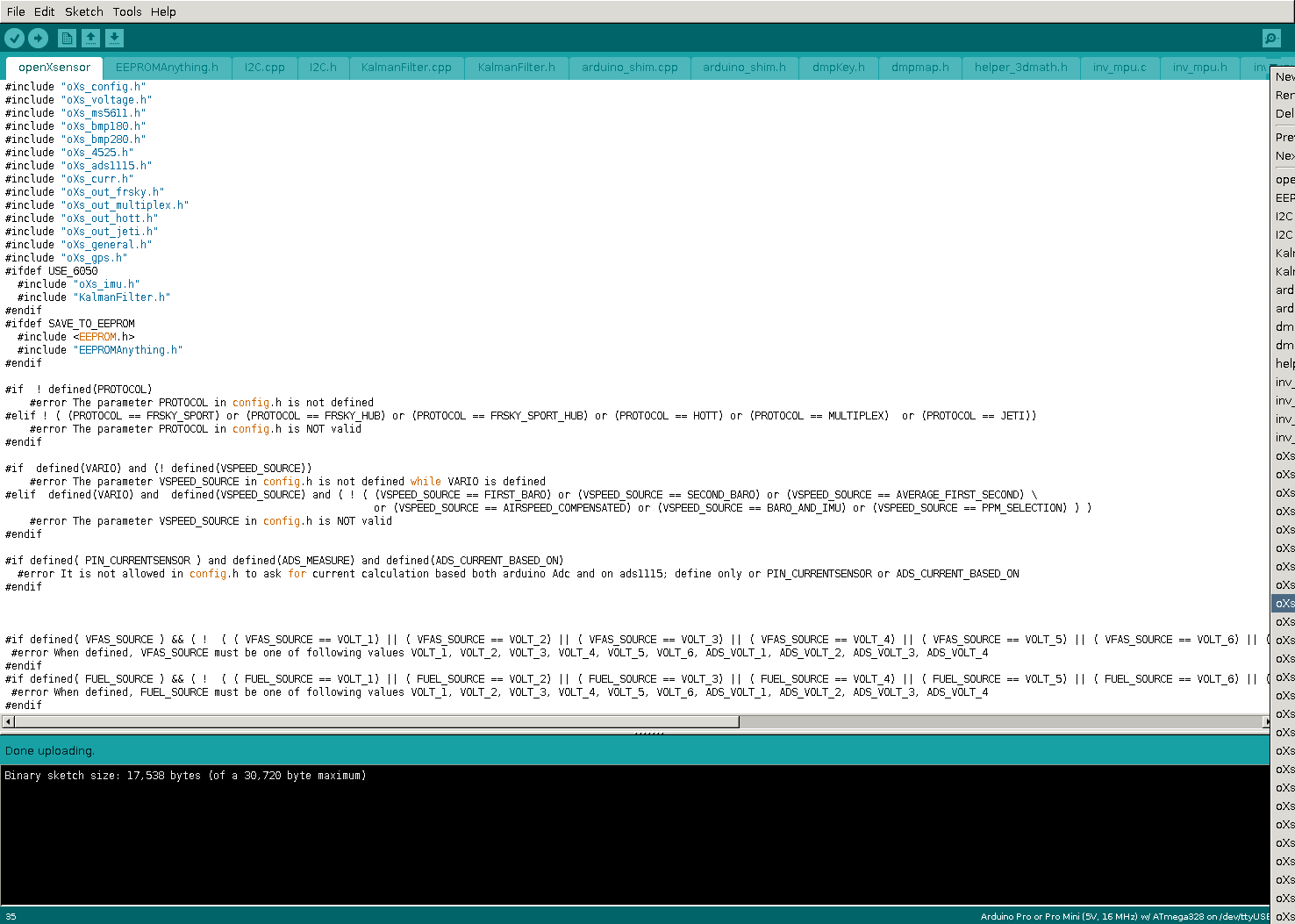Choose Delete in the tab dropdown list
The height and width of the screenshot is (924, 1295).
[x=1284, y=114]
